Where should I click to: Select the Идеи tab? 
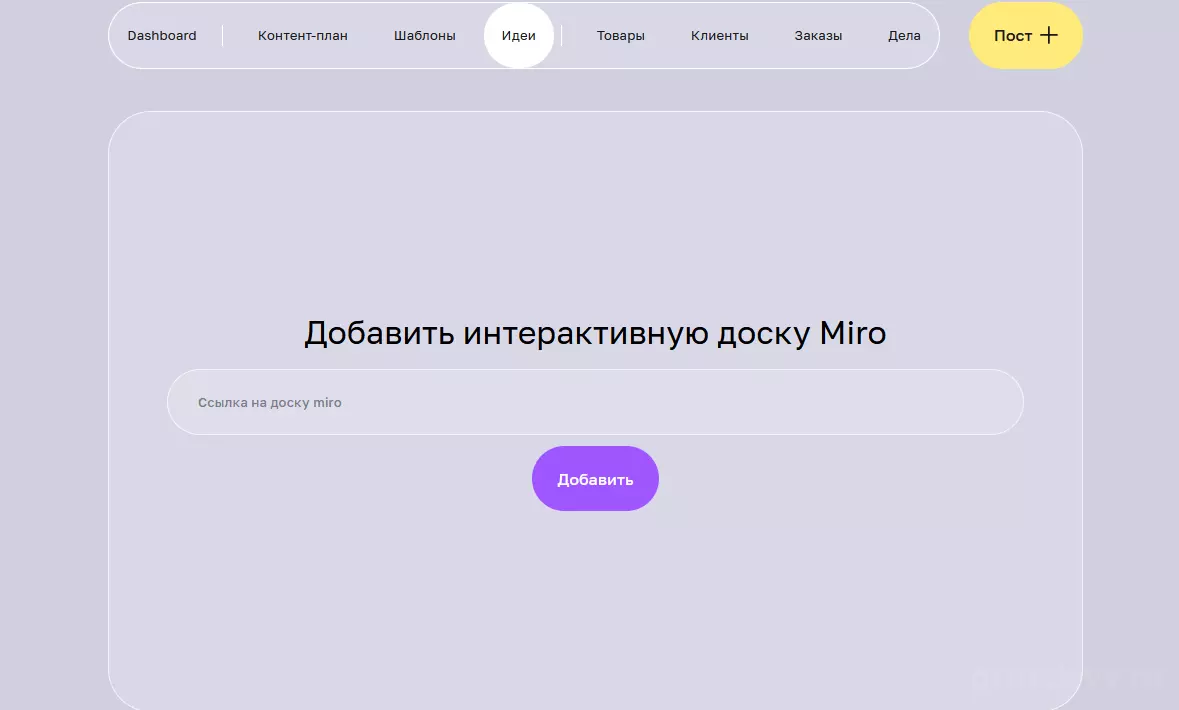point(519,35)
